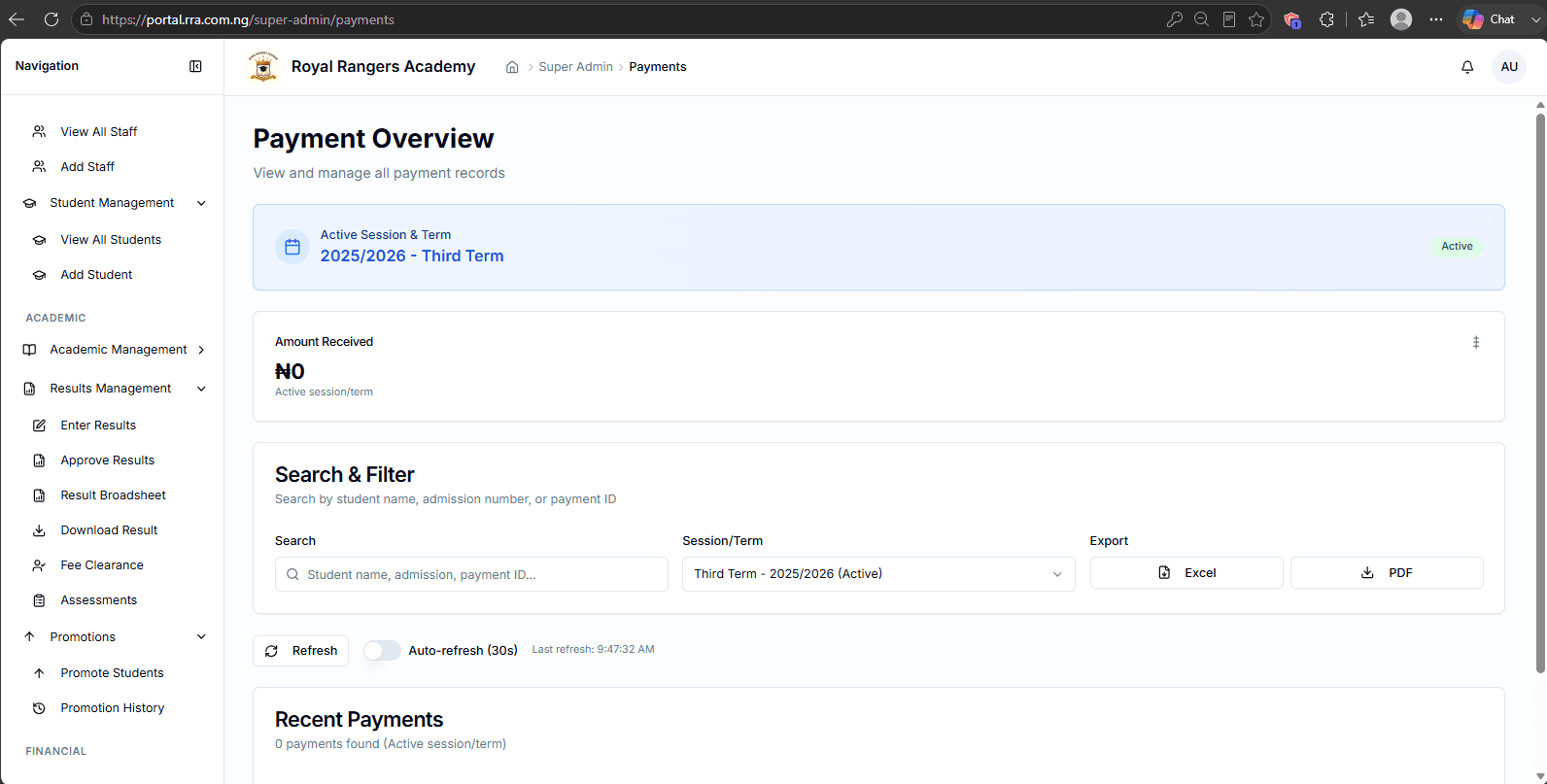The width and height of the screenshot is (1547, 784).
Task: Go to the home breadcrumb icon
Action: pos(512,67)
